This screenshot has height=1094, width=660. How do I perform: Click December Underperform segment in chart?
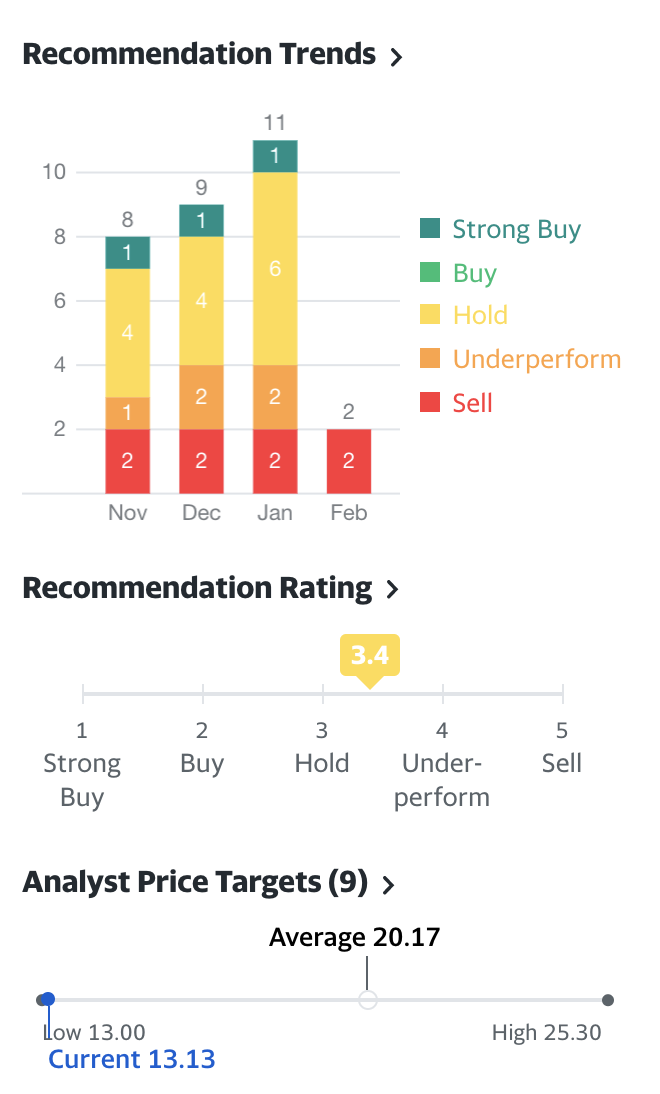click(x=201, y=397)
